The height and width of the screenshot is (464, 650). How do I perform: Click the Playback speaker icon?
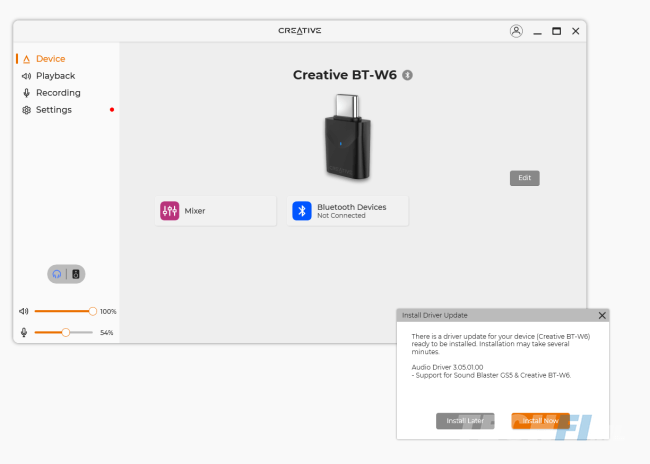(27, 76)
